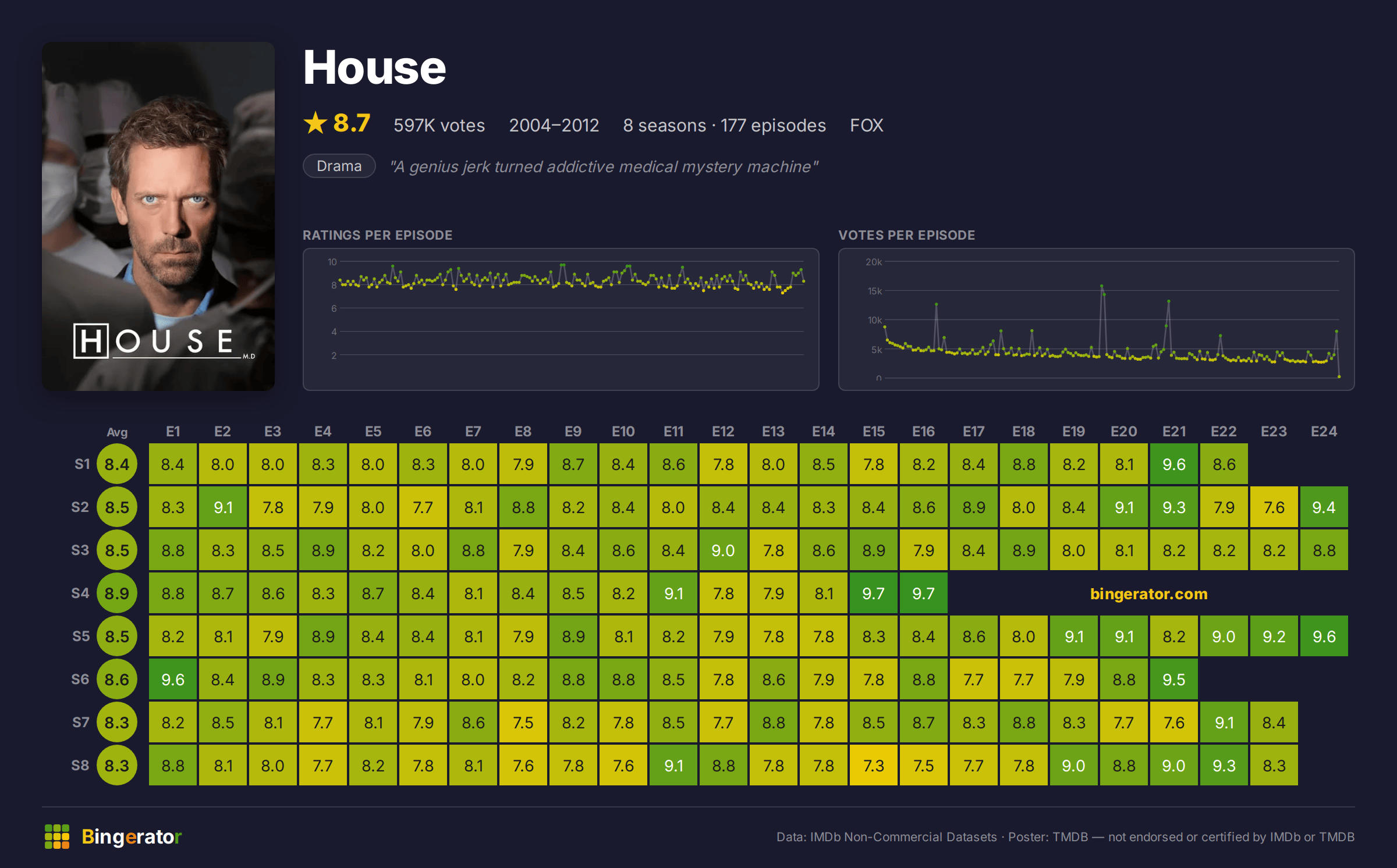This screenshot has width=1397, height=868.
Task: Click the Votes Per Episode chart
Action: (1097, 319)
